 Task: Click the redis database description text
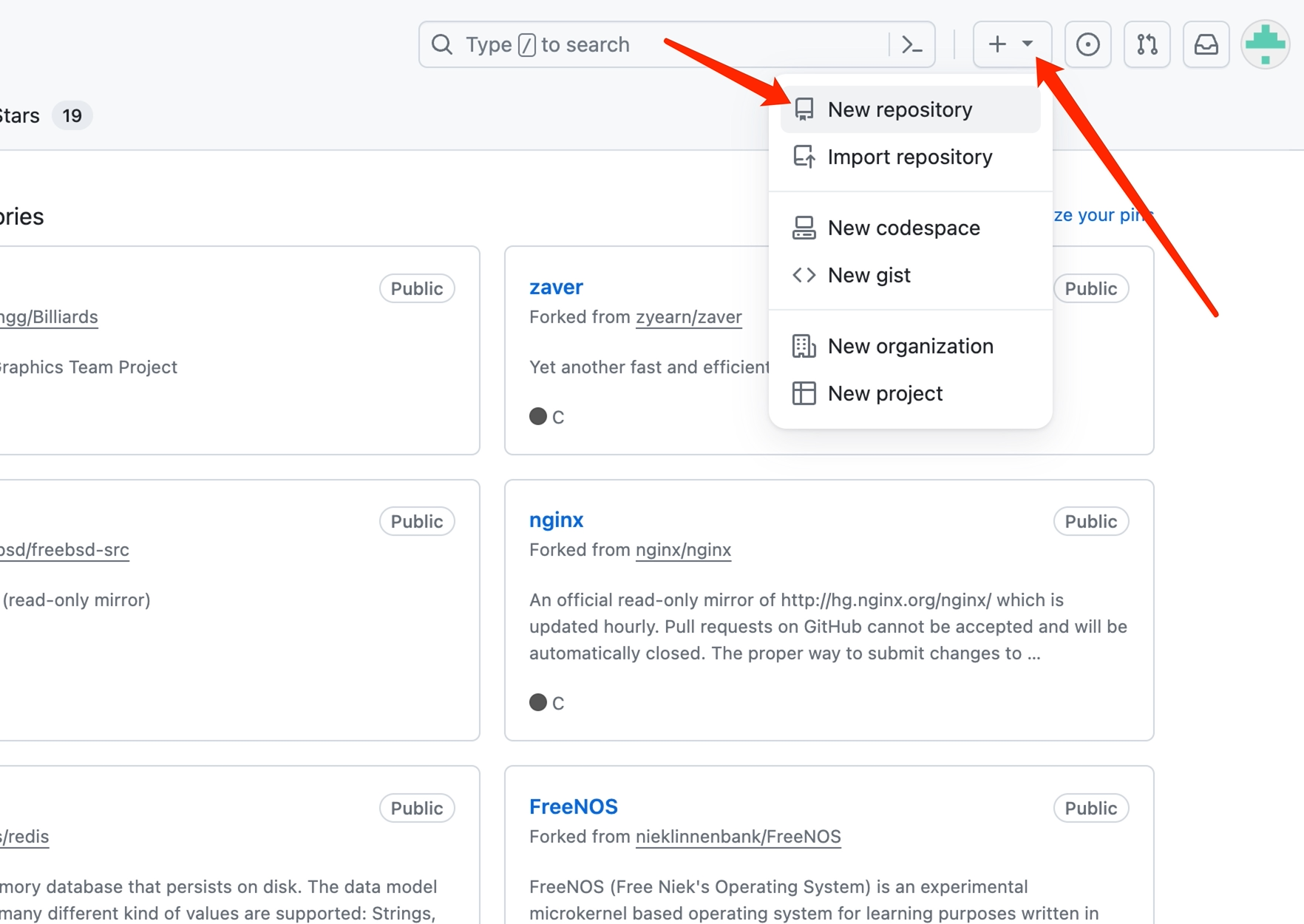click(219, 900)
